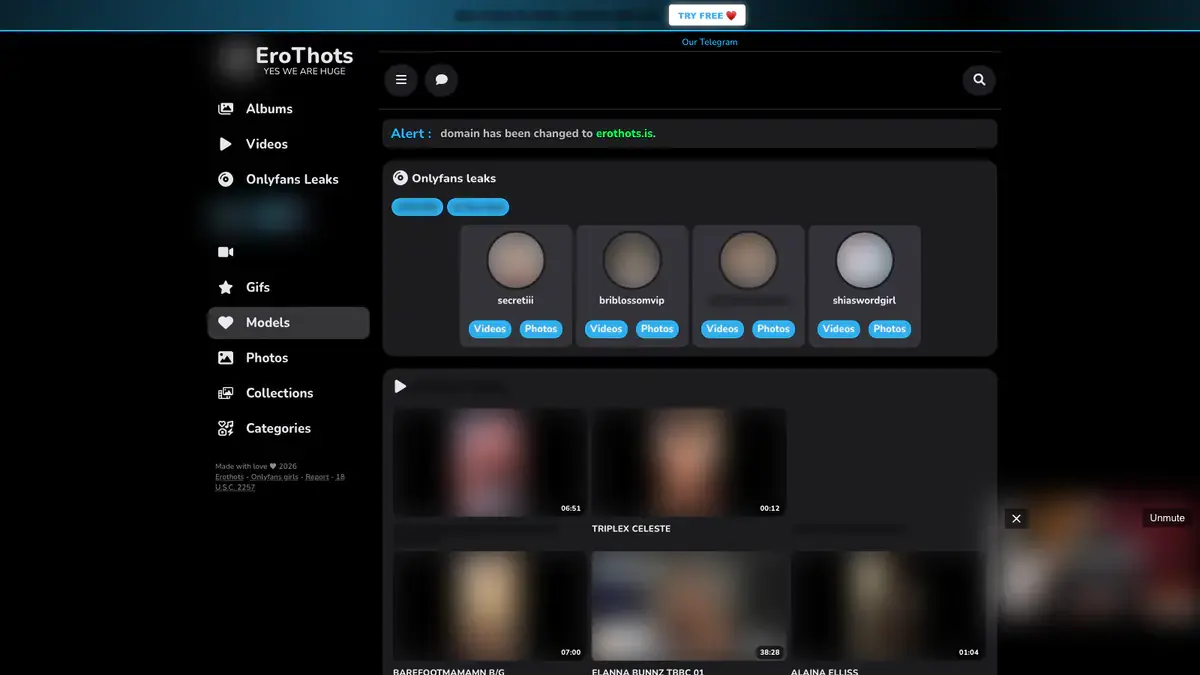Screen dimensions: 1200x675
Task: Click the secretiii username text
Action: (516, 300)
